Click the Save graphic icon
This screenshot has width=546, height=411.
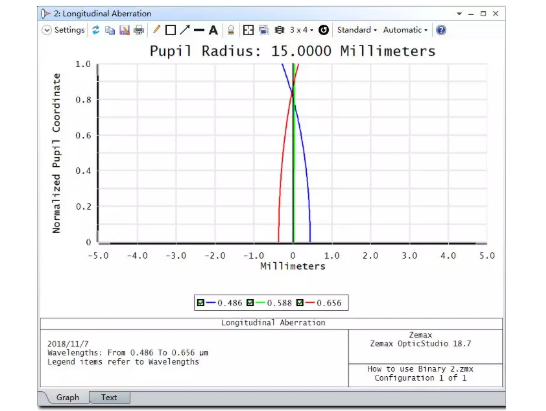coord(124,30)
